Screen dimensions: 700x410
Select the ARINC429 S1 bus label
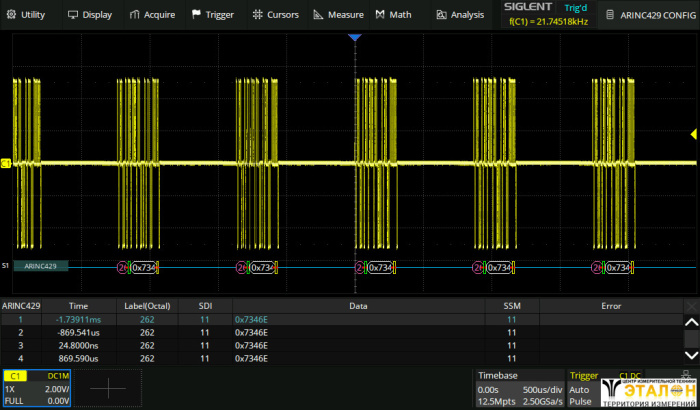(x=40, y=266)
